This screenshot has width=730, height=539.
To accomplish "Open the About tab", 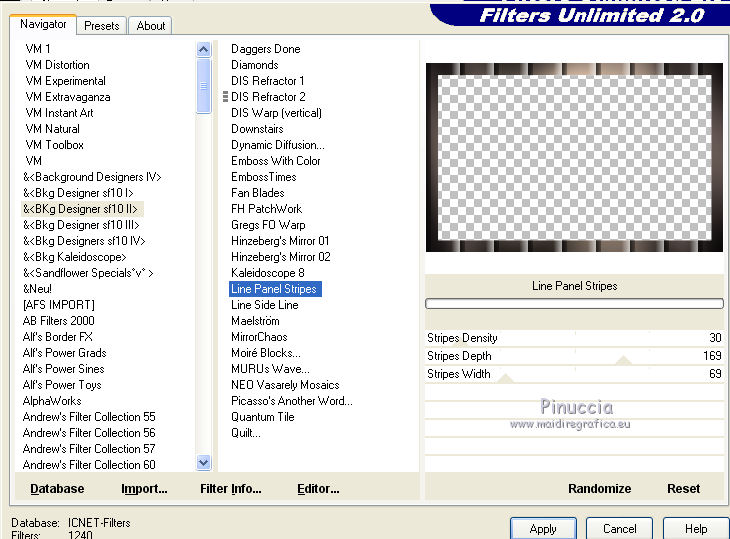I will (150, 26).
